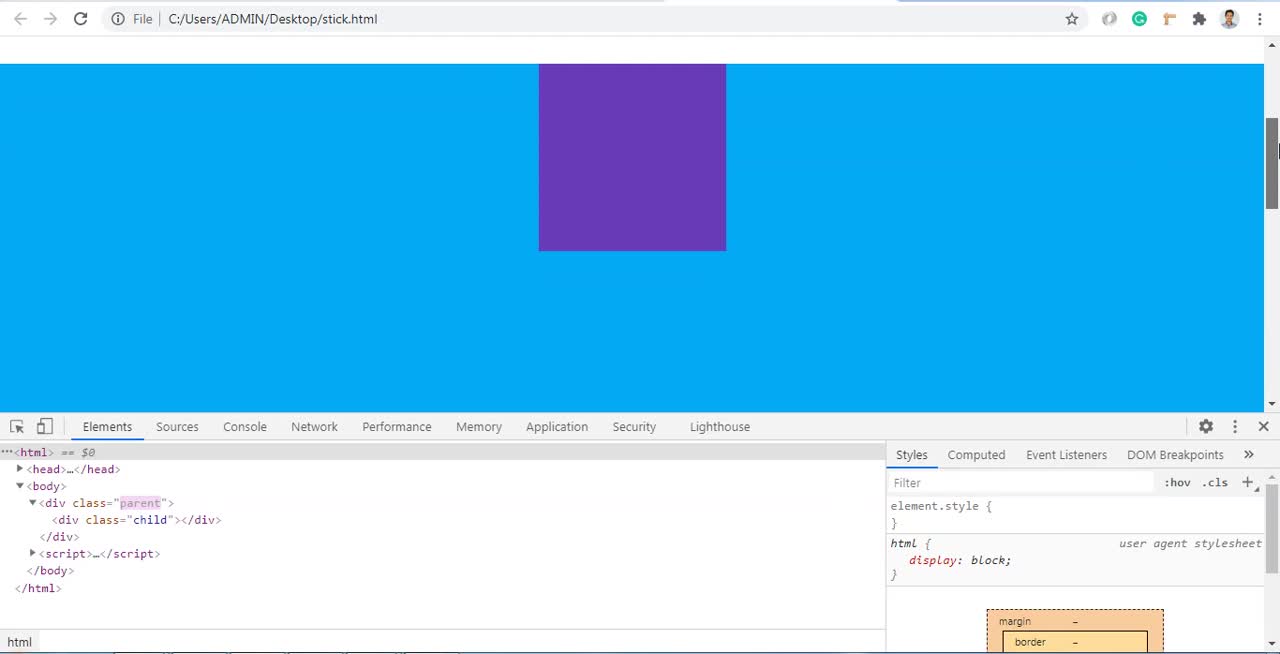Open the Security tab
1280x654 pixels.
[x=634, y=427]
